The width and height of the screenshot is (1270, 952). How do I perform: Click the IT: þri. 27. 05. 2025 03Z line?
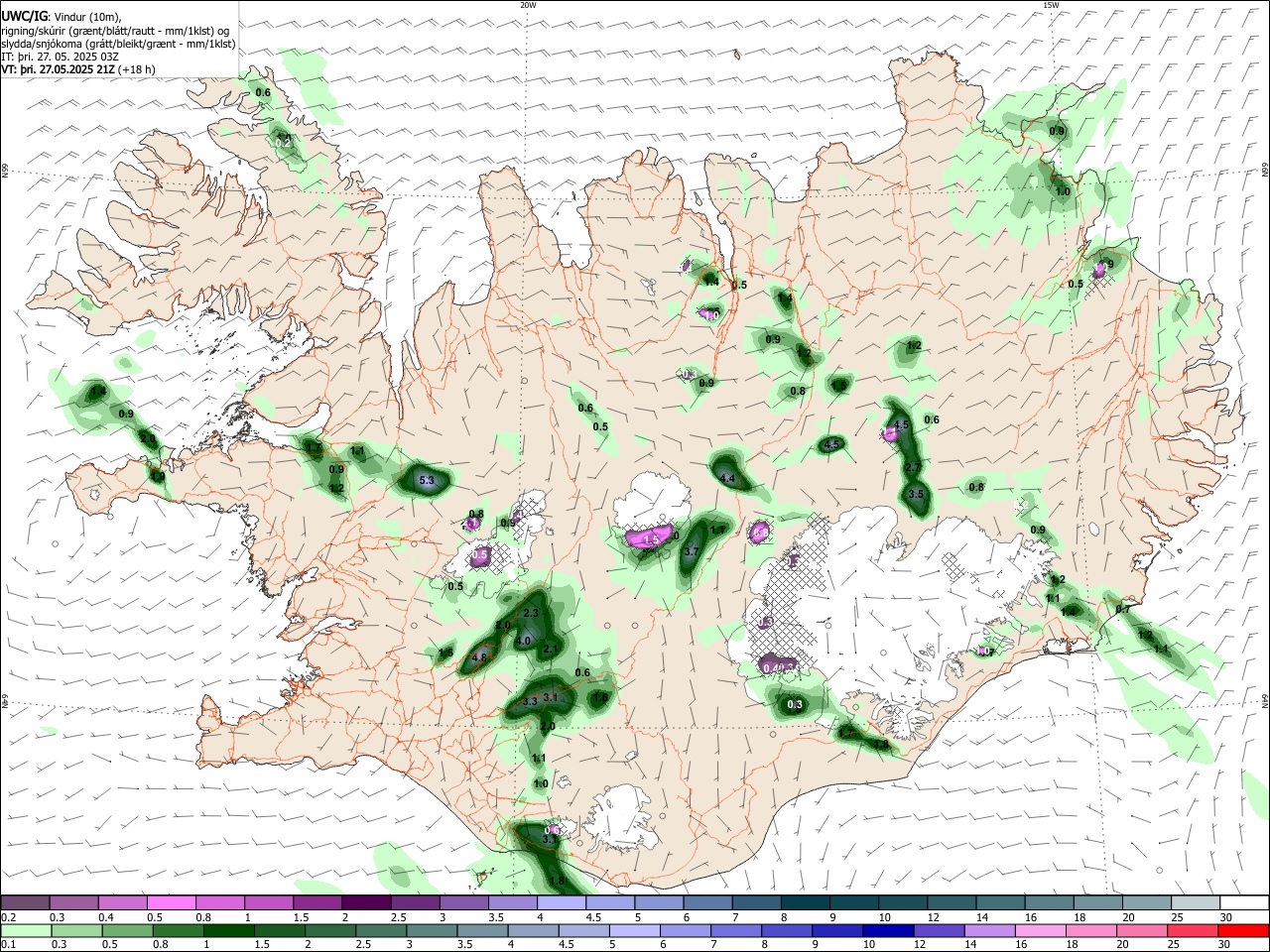coord(60,57)
